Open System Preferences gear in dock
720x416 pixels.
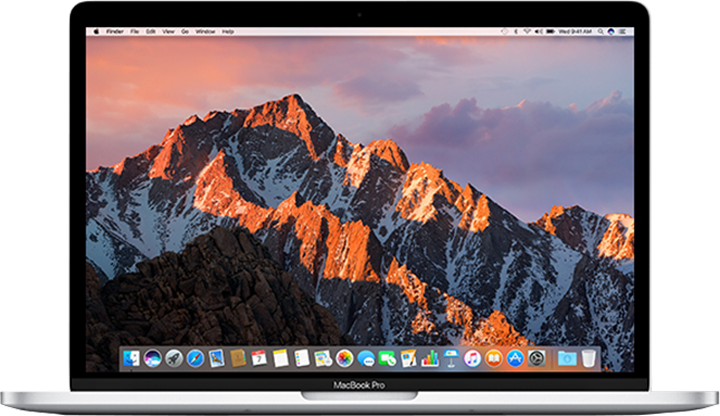(x=537, y=357)
